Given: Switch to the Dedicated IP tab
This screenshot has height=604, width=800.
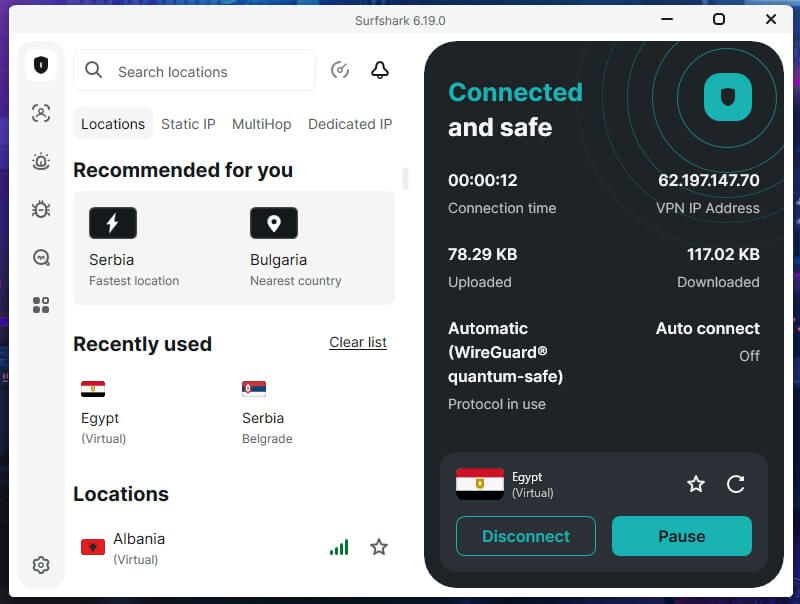Looking at the screenshot, I should click(350, 124).
